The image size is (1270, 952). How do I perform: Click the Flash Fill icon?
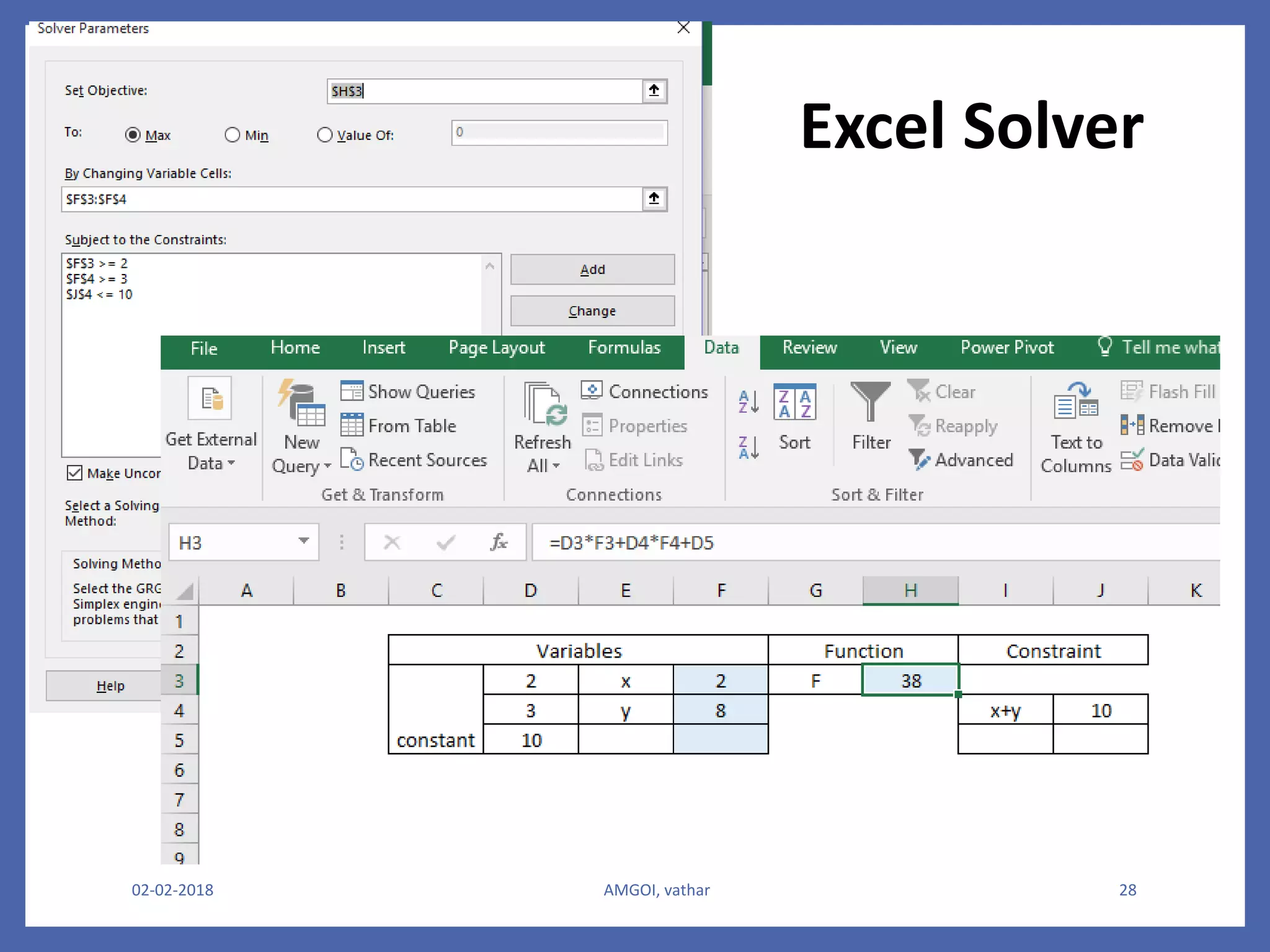[x=1131, y=391]
